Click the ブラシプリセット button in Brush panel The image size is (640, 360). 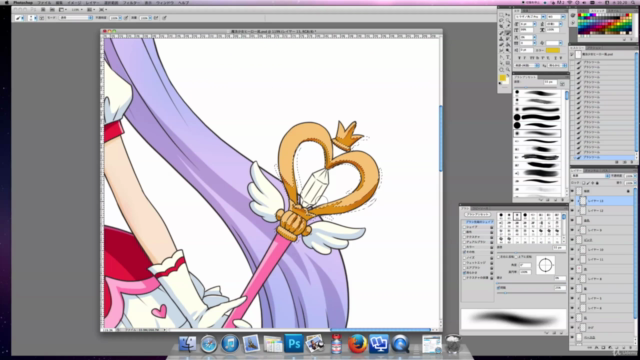pos(478,214)
